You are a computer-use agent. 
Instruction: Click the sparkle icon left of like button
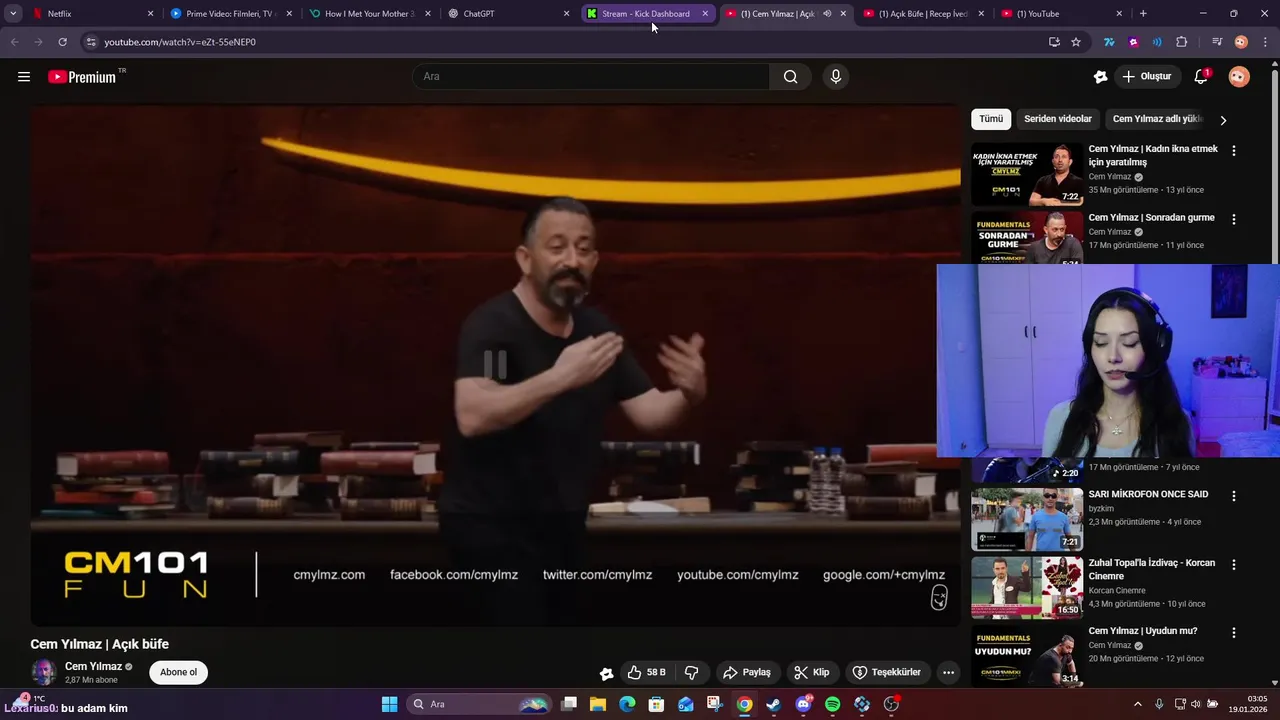606,673
